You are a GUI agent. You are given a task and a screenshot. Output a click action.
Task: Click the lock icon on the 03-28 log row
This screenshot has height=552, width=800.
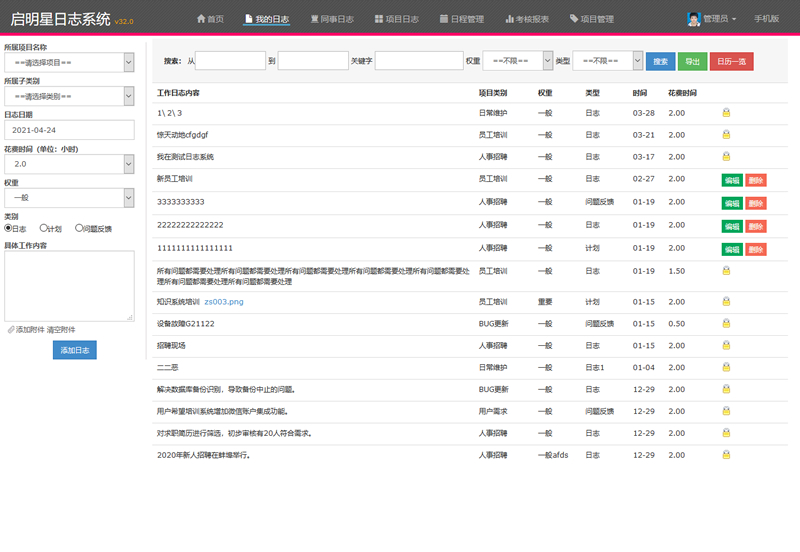726,113
